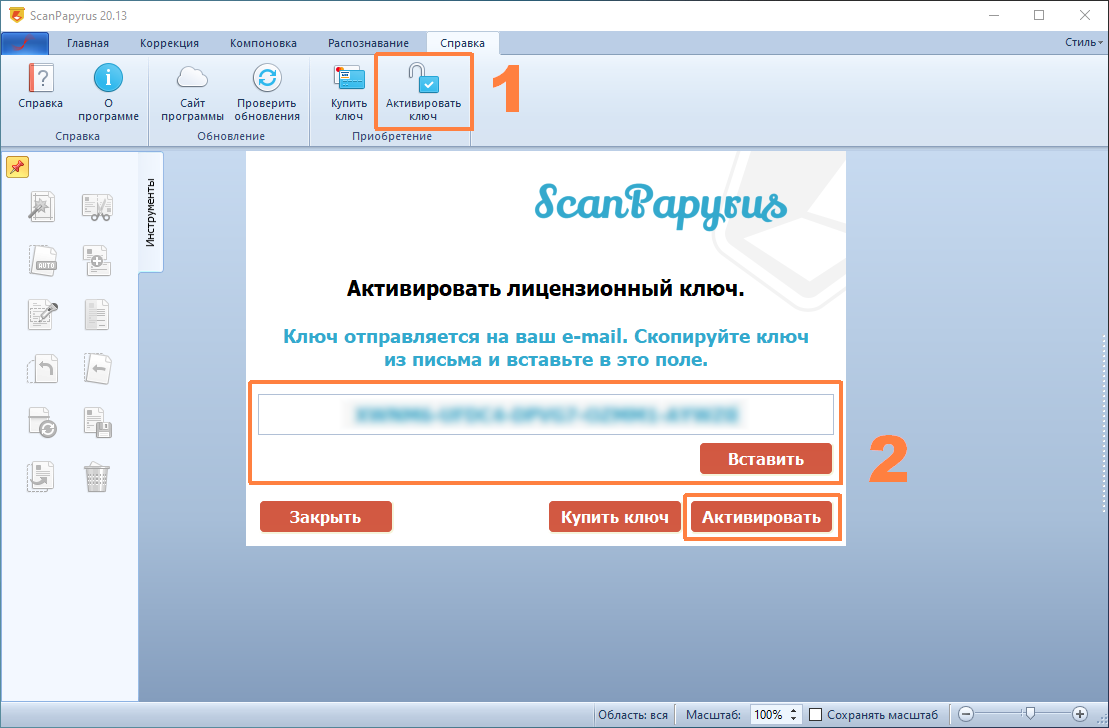
Task: Toggle the yellow pin icon in tools panel
Action: [x=17, y=168]
